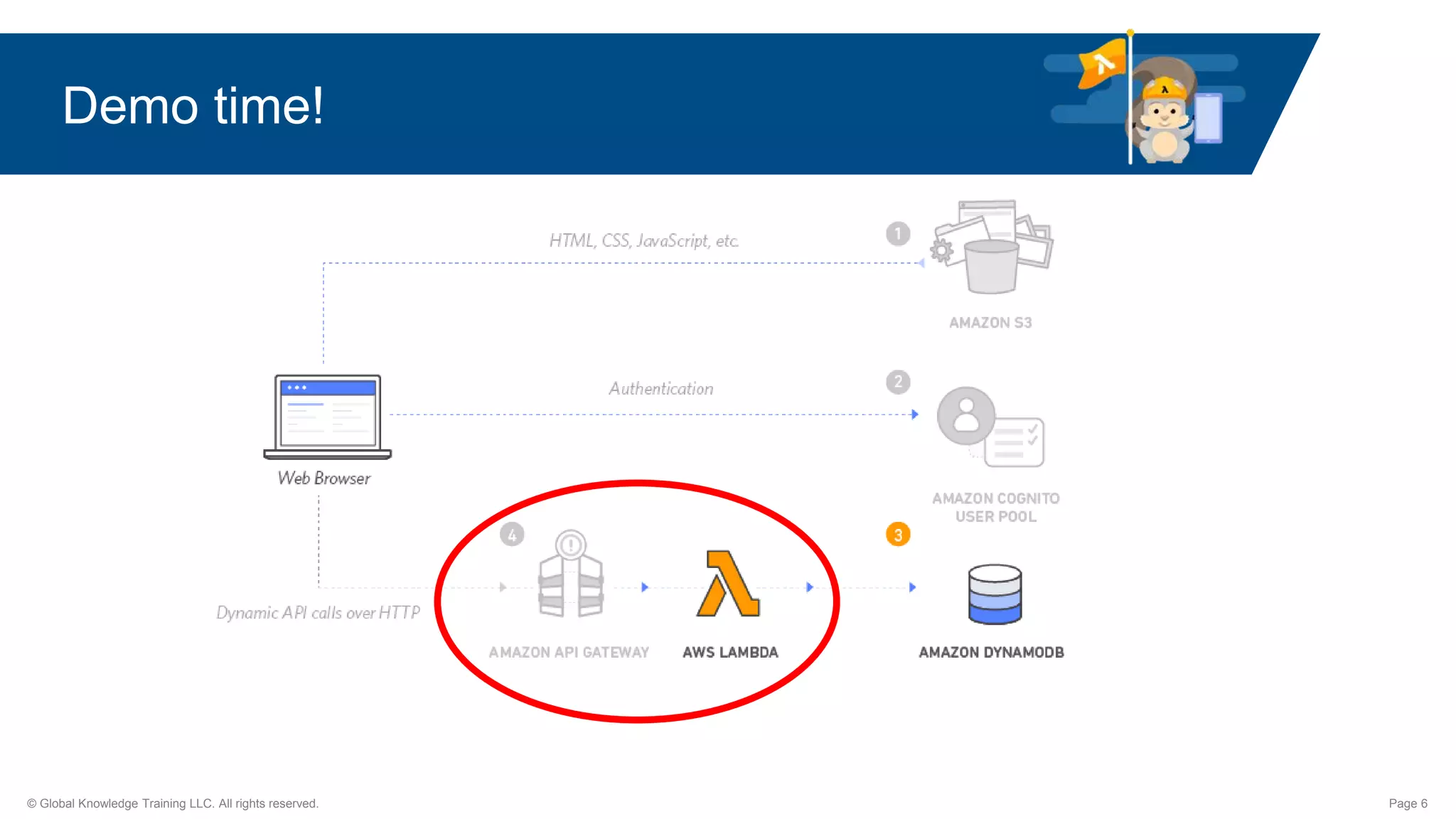Click the orange number 3 badge
Viewport: 1456px width, 819px height.
tap(898, 535)
